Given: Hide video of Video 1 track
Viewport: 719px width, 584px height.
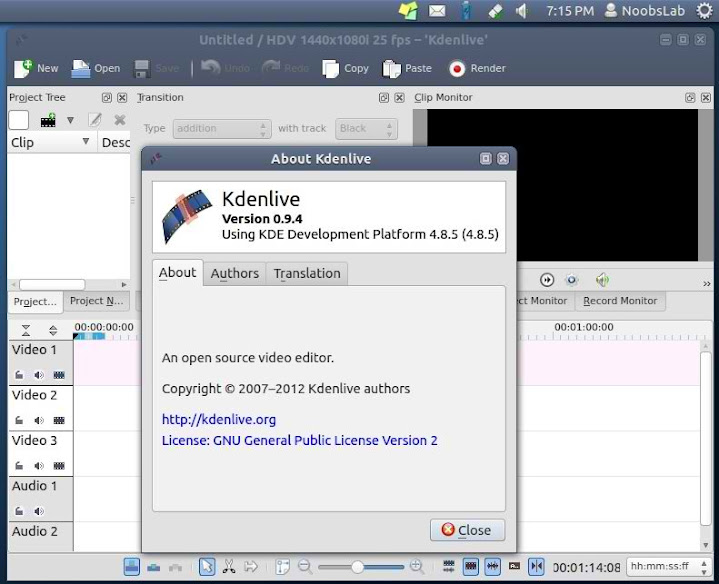Looking at the screenshot, I should [59, 375].
